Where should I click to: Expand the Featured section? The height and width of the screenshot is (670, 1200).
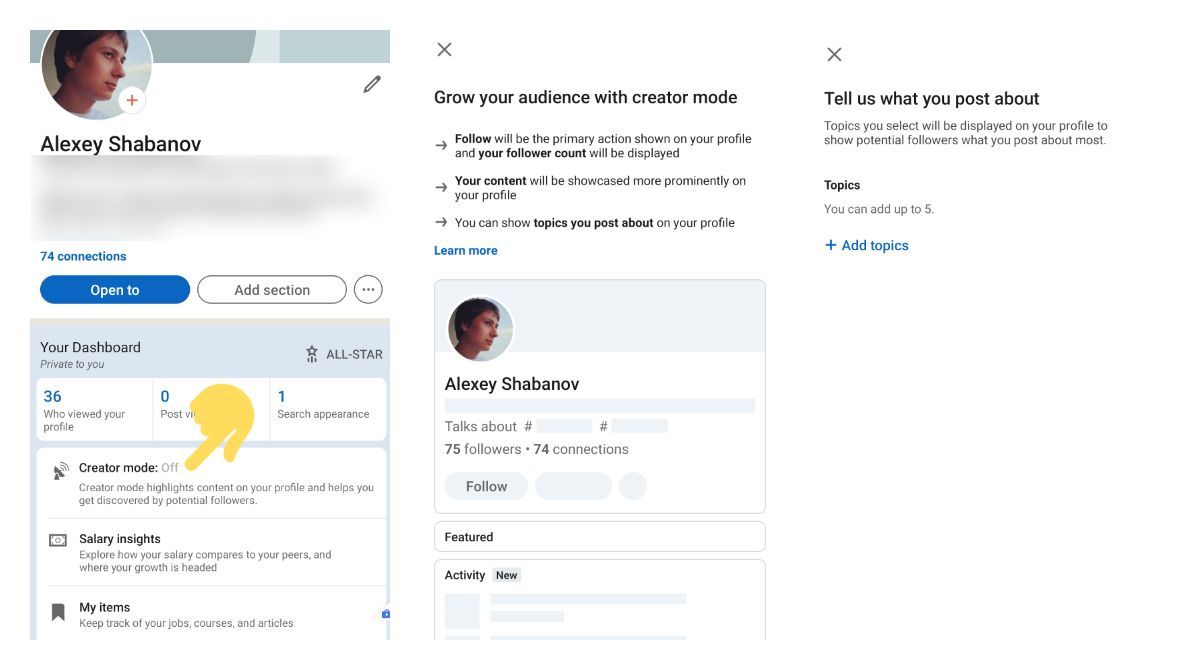tap(599, 536)
